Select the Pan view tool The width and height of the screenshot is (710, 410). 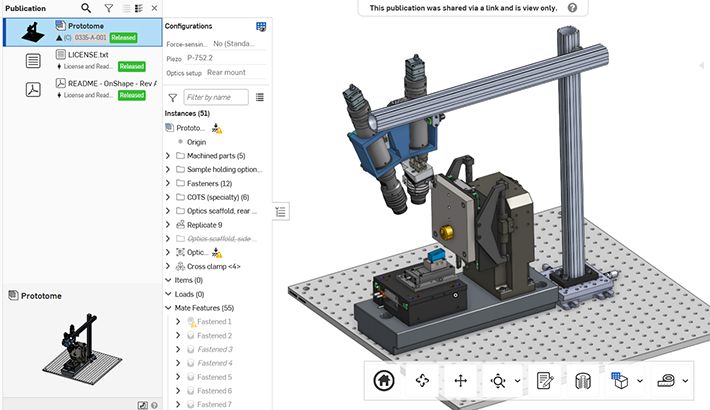tap(461, 381)
